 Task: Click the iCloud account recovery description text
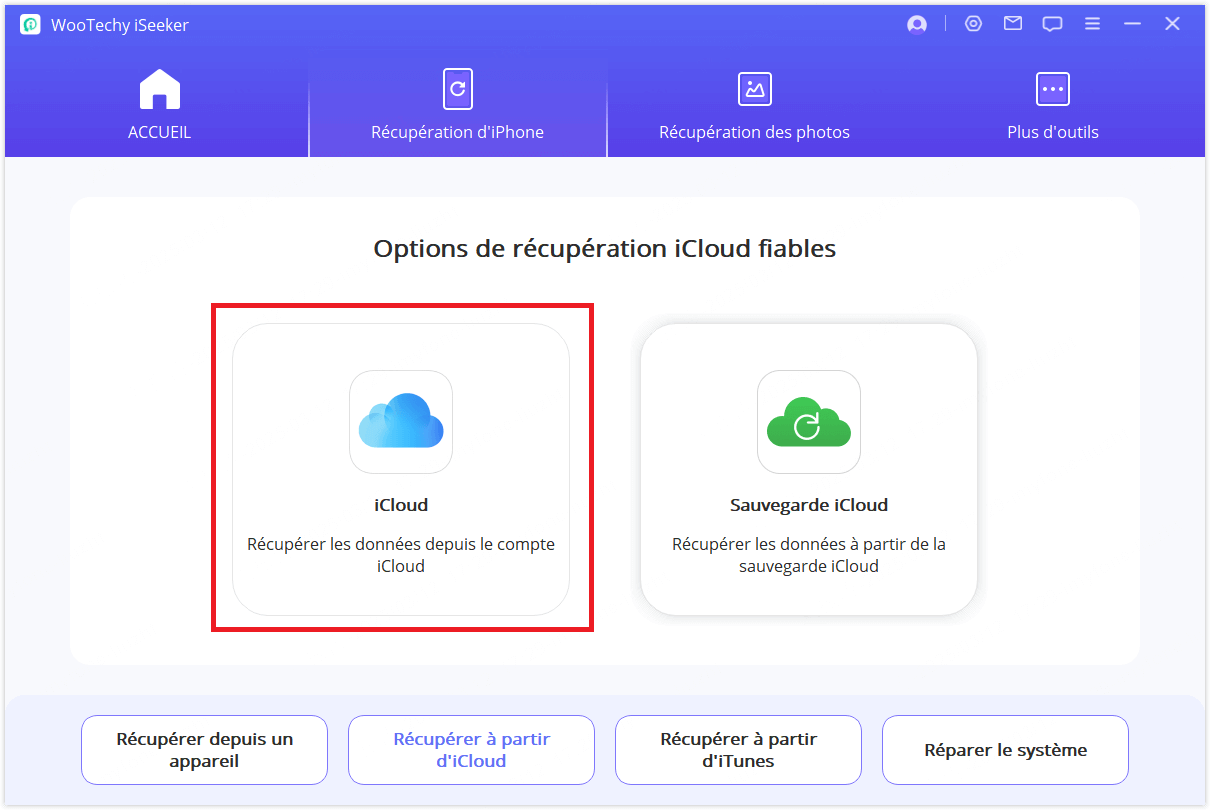pyautogui.click(x=401, y=555)
